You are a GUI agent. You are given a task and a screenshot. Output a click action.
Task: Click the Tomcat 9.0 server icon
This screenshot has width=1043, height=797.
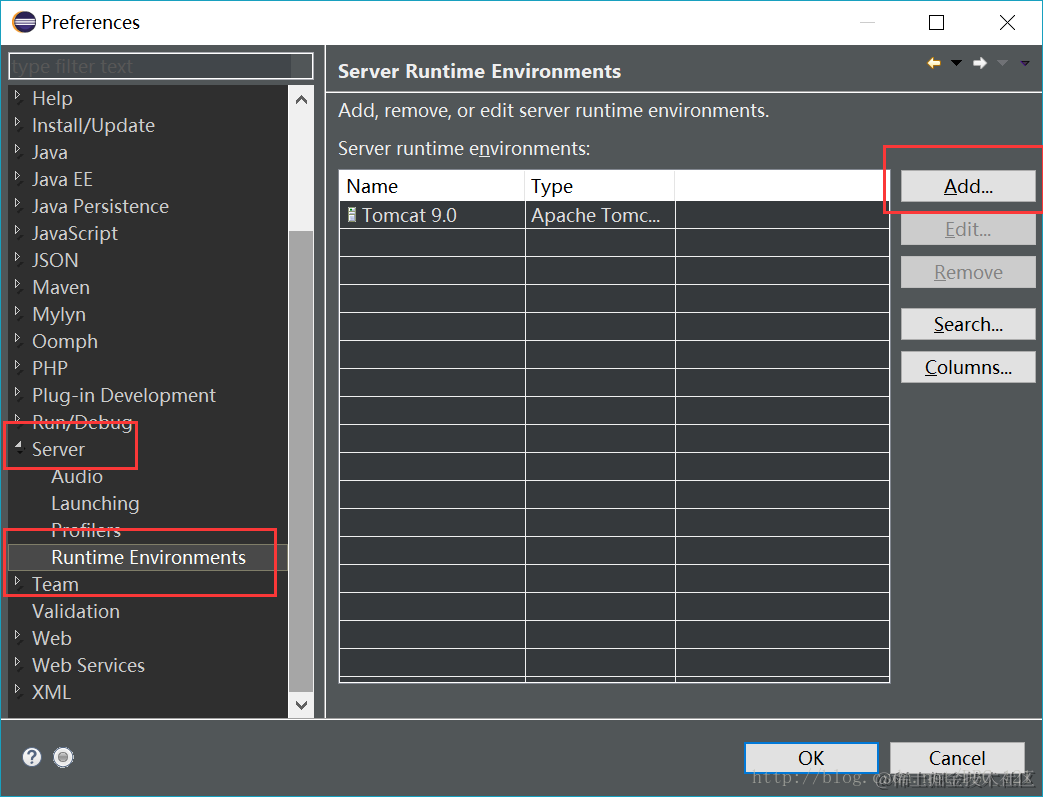tap(352, 215)
